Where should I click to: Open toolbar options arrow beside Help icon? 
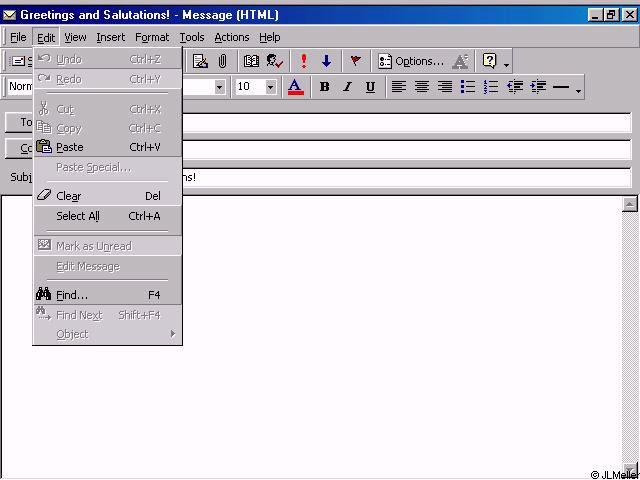pyautogui.click(x=506, y=65)
